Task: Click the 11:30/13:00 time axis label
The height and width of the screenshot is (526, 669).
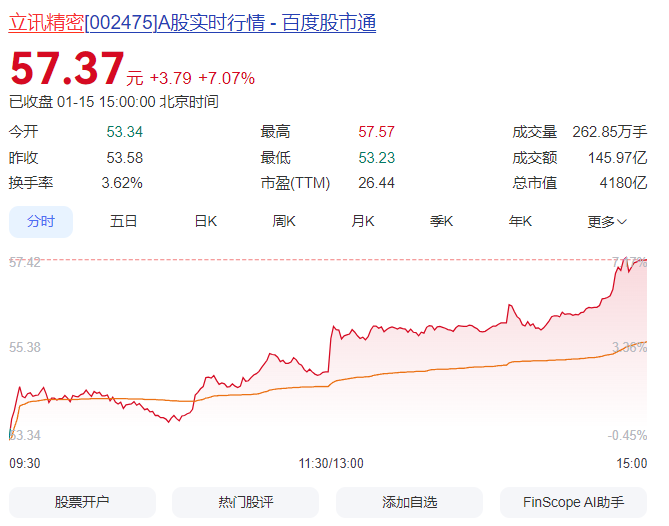Action: coord(331,463)
